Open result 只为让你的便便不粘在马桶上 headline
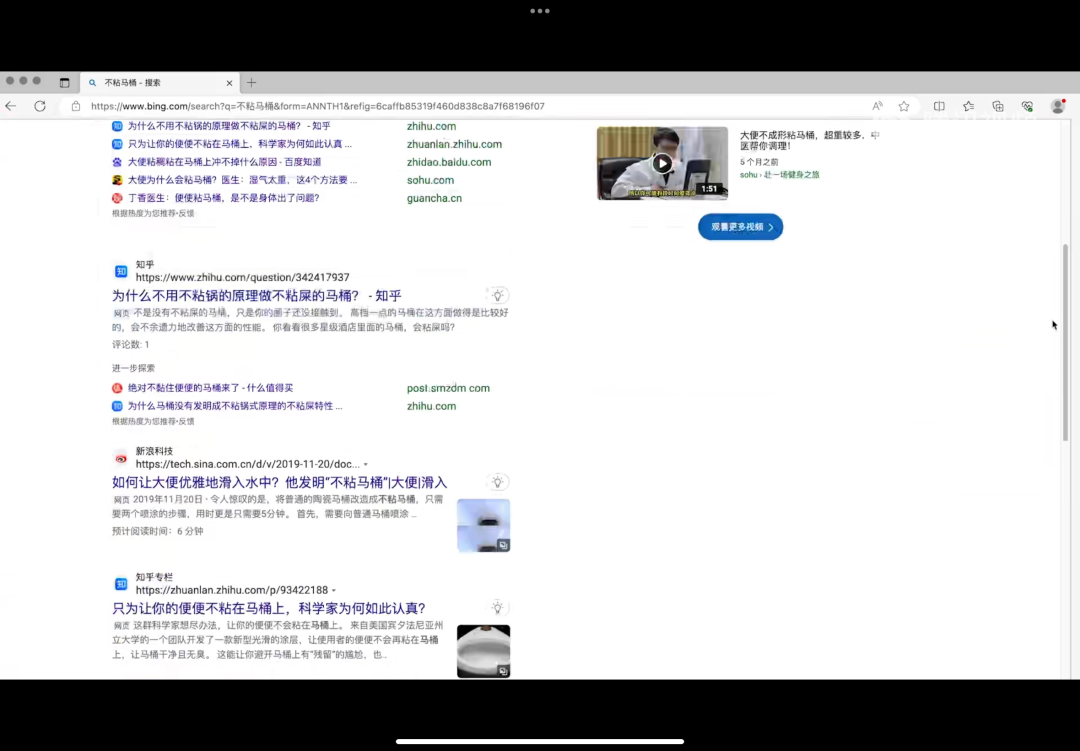Image resolution: width=1080 pixels, height=751 pixels. click(x=269, y=608)
